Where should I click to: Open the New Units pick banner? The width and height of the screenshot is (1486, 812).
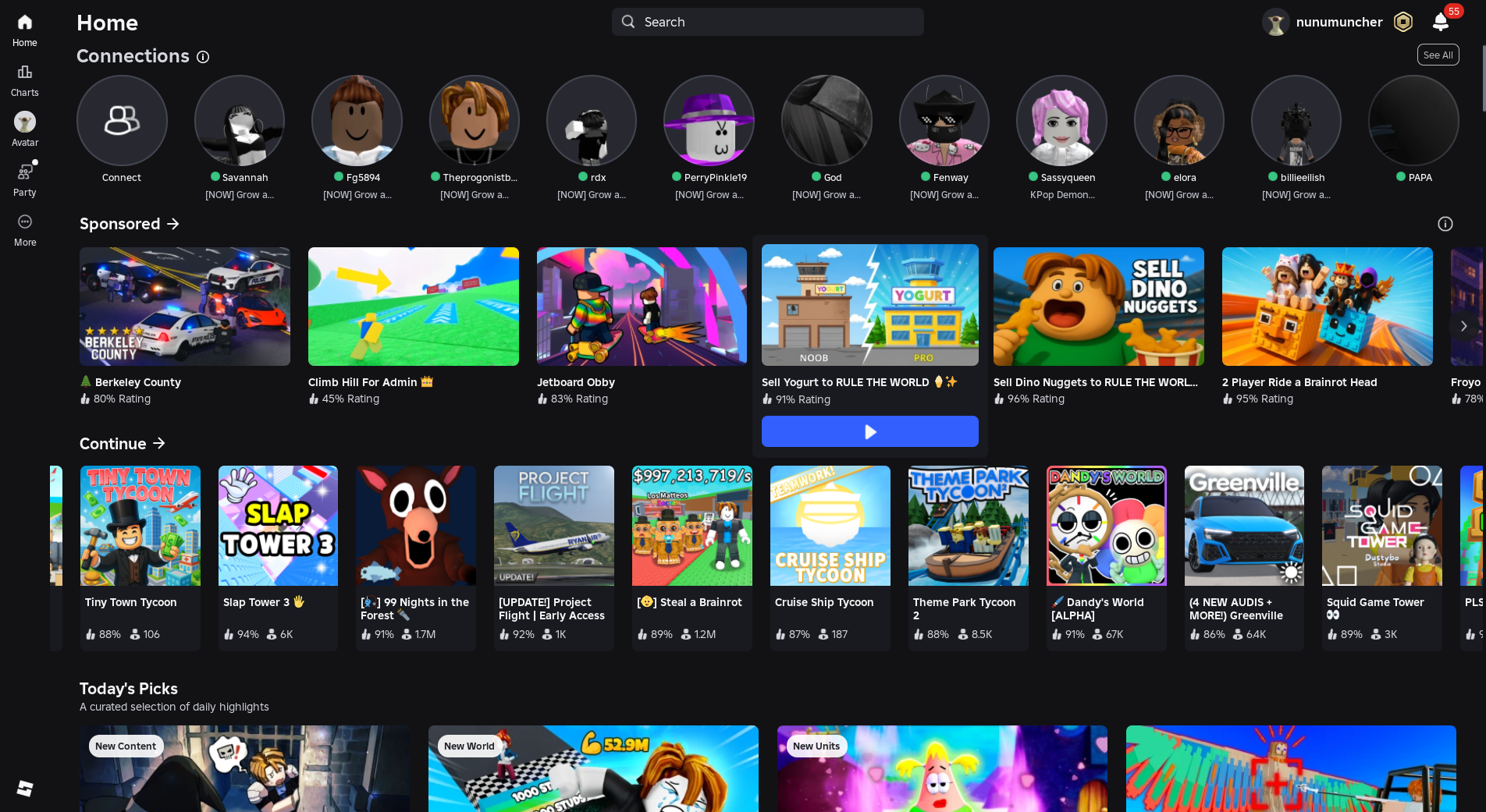(x=942, y=768)
